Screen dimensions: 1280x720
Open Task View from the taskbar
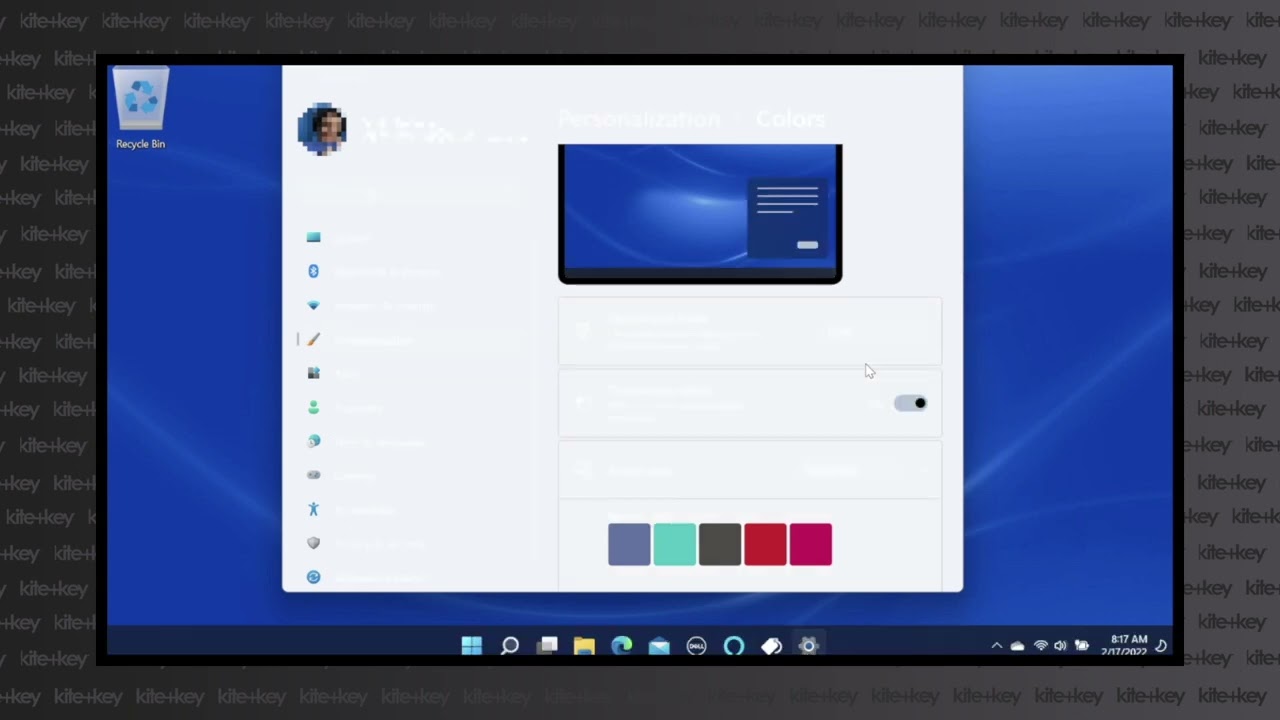(547, 646)
